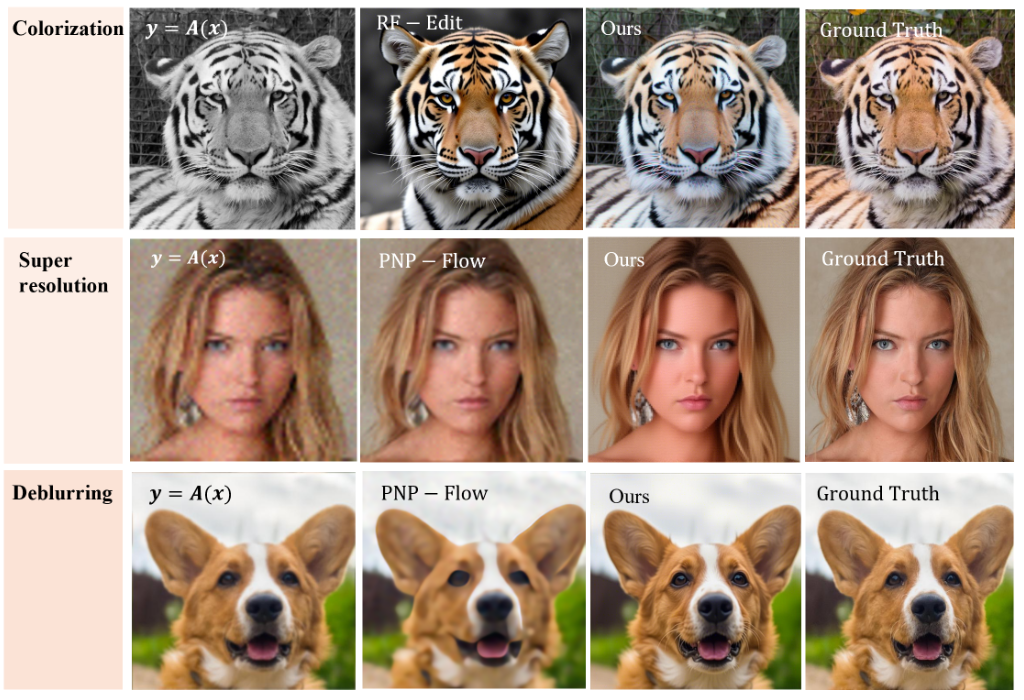Click the y = A(x) text on the tiger
This screenshot has width=1024, height=700.
pos(186,28)
